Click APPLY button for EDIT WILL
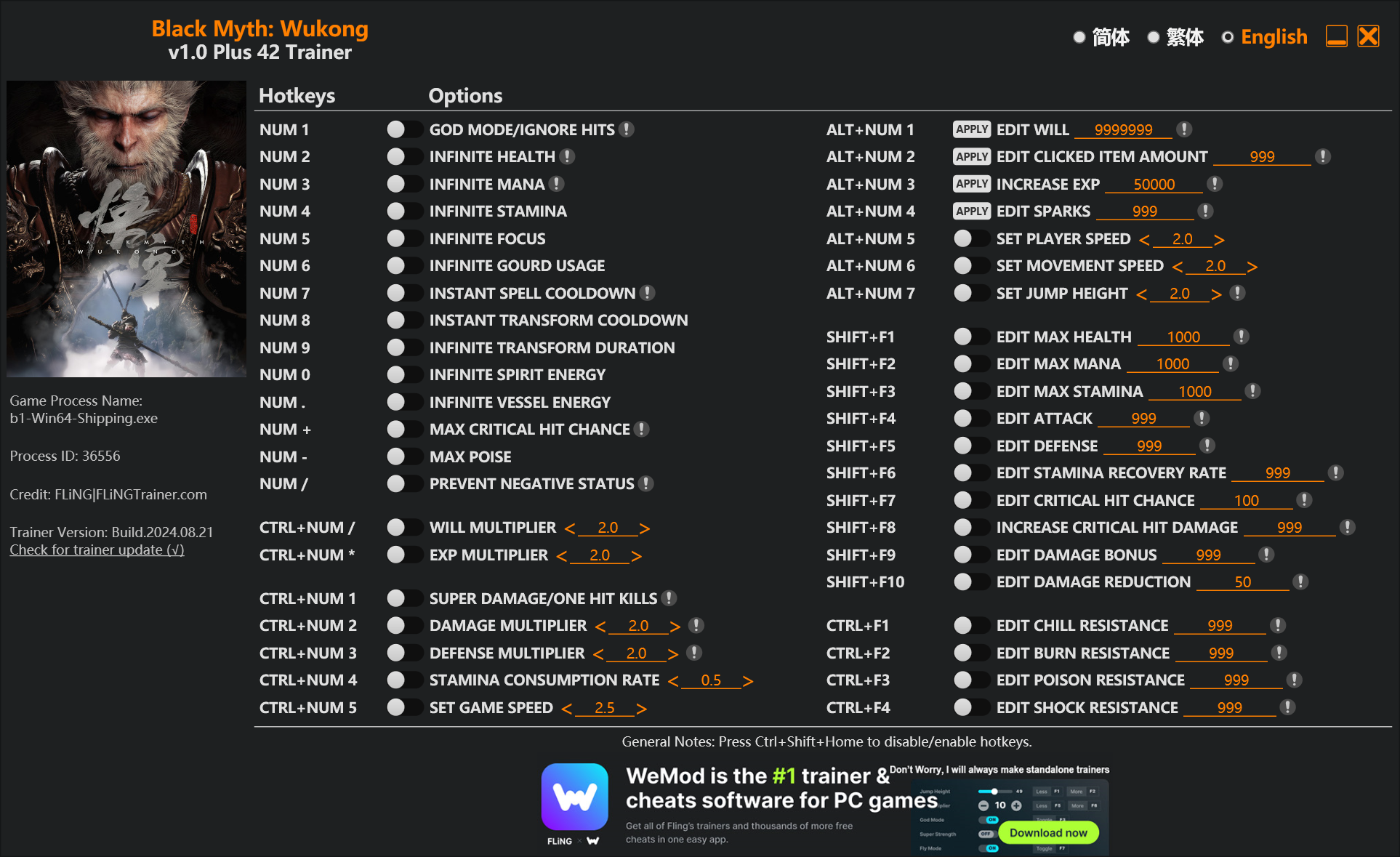This screenshot has height=857, width=1400. (967, 128)
